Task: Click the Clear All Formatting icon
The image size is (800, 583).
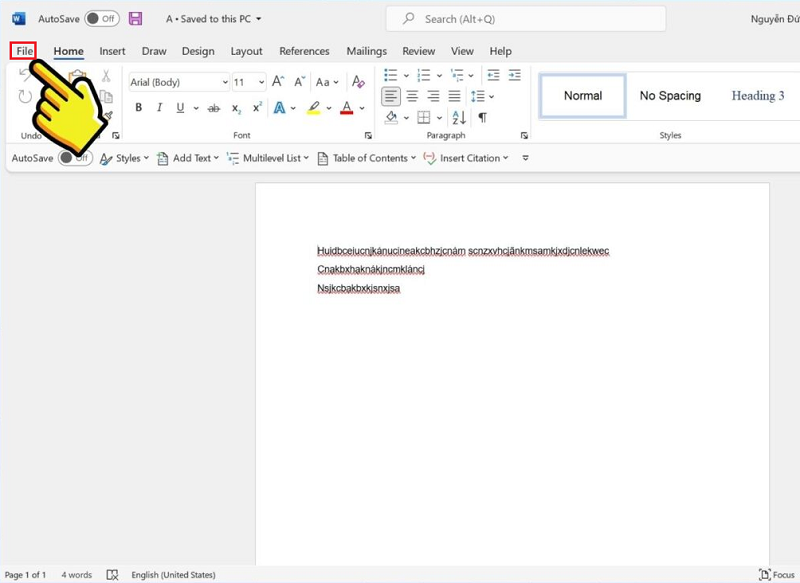Action: tap(359, 82)
